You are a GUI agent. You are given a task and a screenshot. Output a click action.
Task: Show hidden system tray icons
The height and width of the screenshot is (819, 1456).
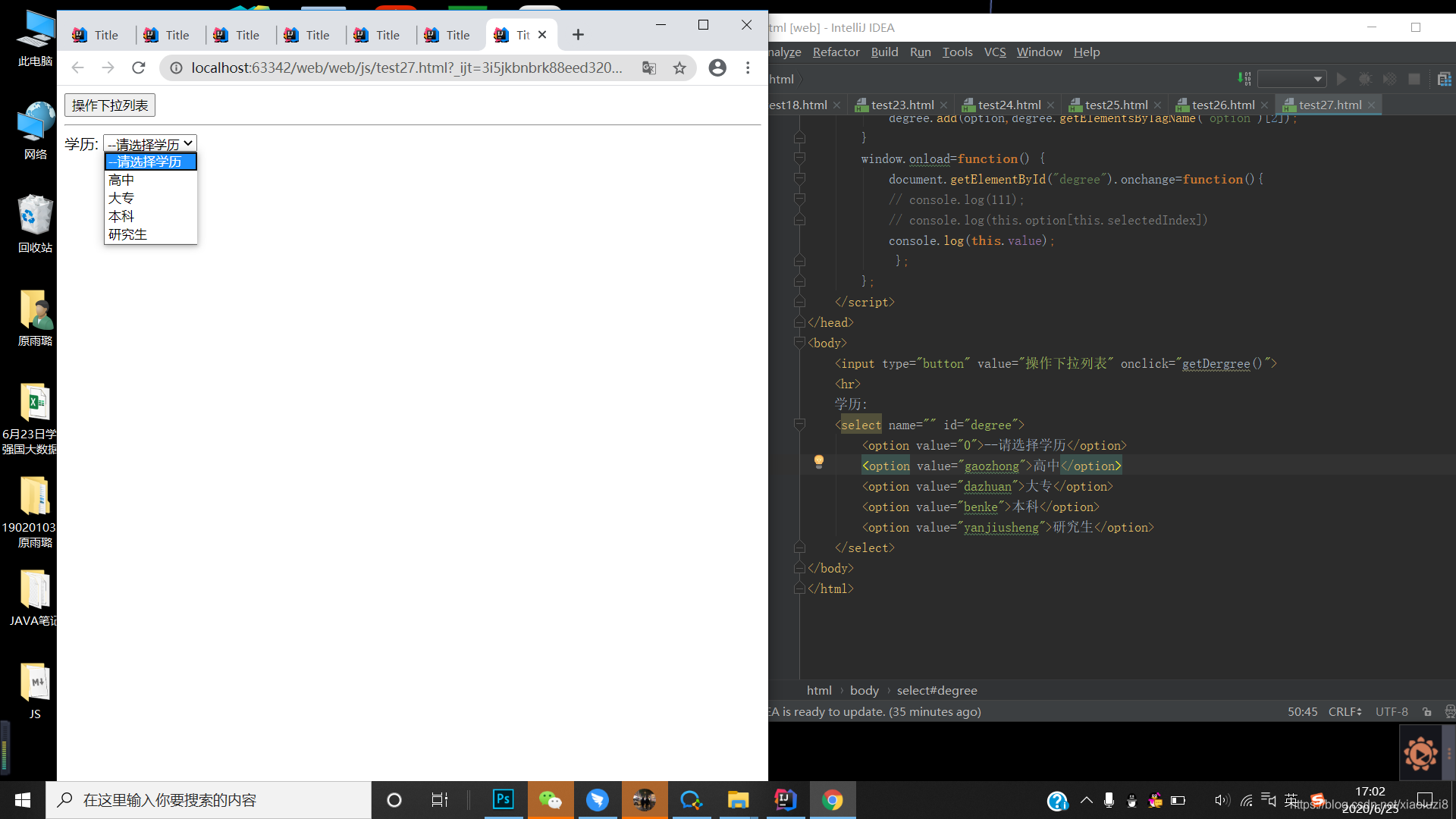1086,800
